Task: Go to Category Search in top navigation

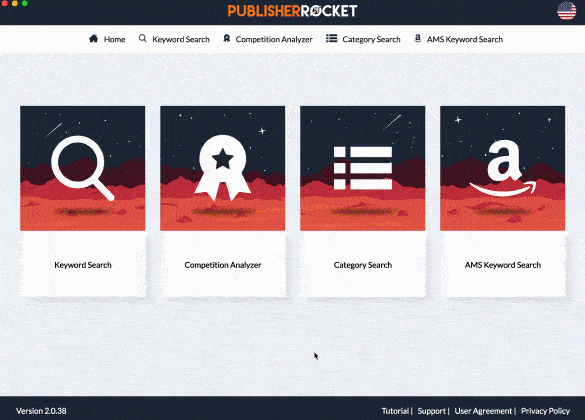Action: point(371,39)
